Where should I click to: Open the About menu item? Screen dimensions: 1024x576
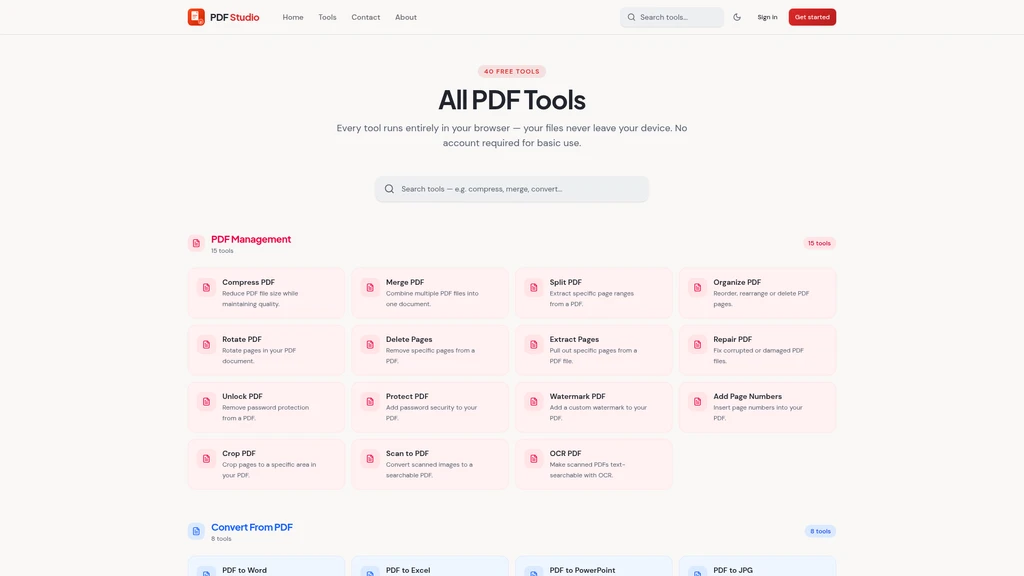click(x=406, y=17)
